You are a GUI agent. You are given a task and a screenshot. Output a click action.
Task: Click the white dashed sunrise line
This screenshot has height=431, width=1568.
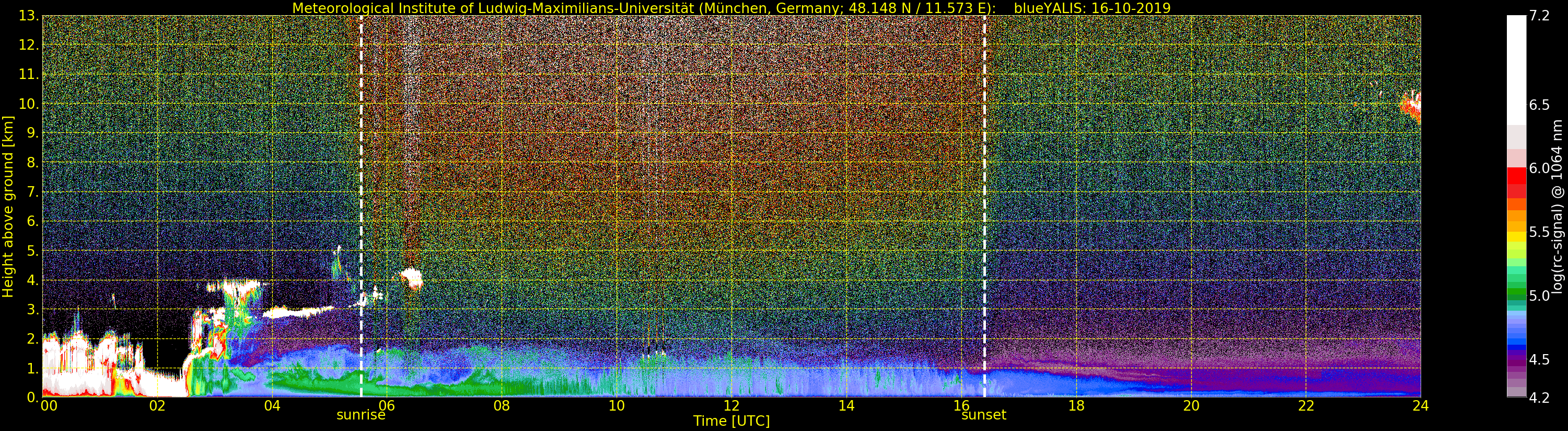tap(361, 206)
